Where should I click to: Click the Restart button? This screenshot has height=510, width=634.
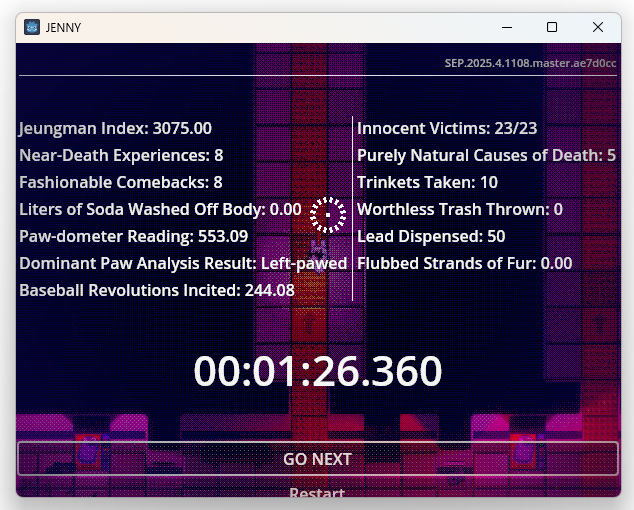(317, 492)
